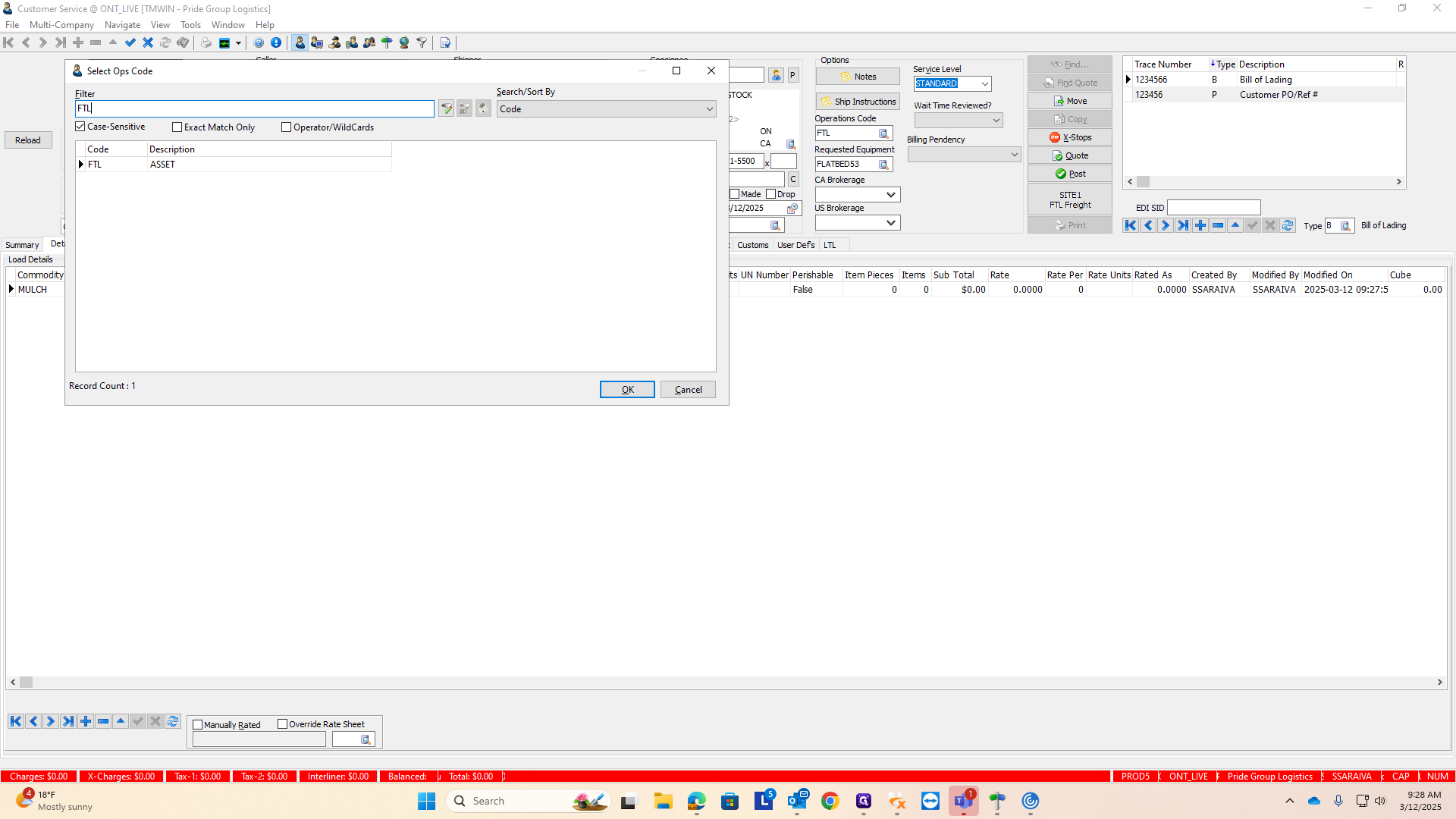This screenshot has width=1456, height=819.
Task: Expand the CA Brokerage dropdown
Action: pyautogui.click(x=891, y=195)
